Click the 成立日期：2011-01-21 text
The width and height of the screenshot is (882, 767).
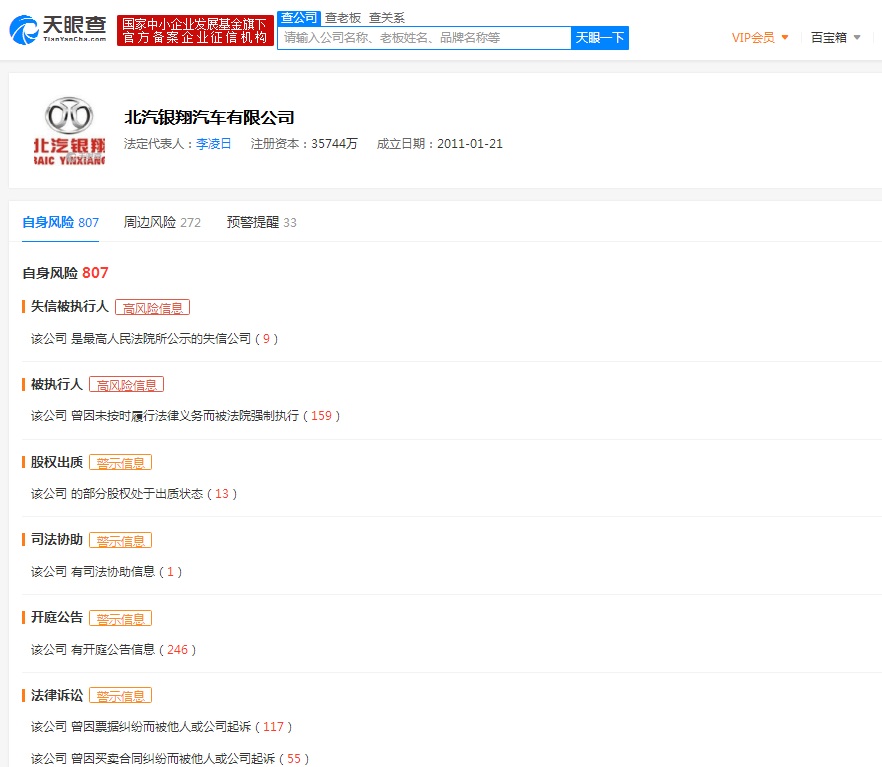(439, 144)
